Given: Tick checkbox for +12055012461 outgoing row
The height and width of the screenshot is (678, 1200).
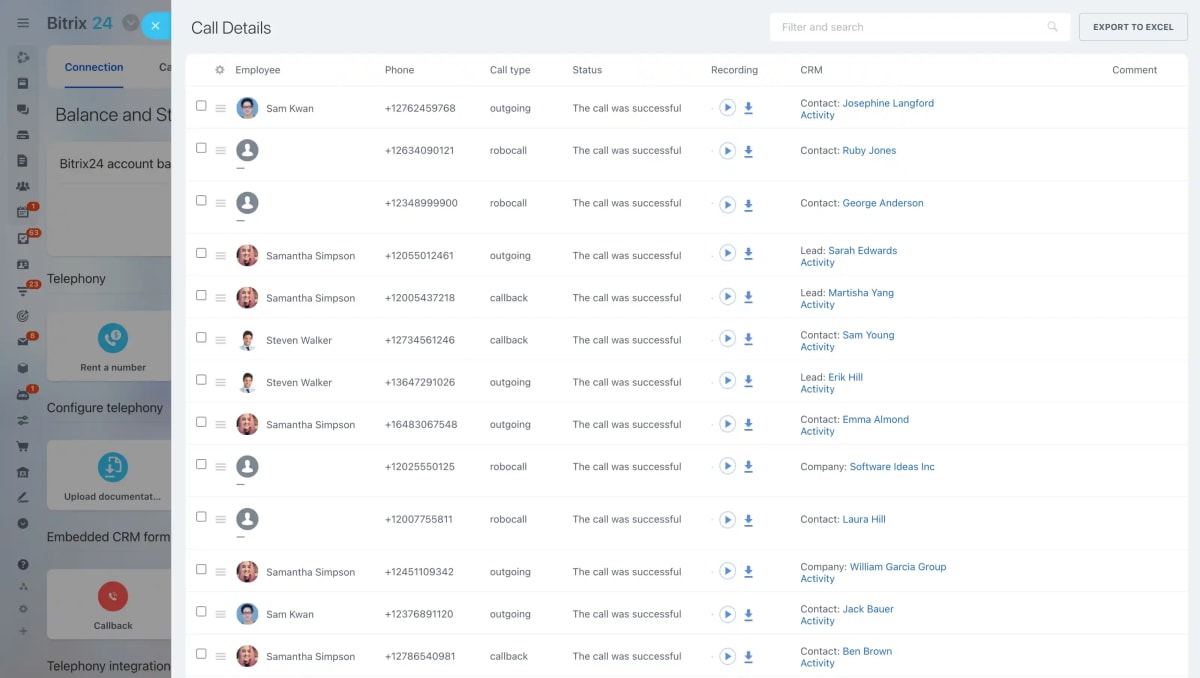Looking at the screenshot, I should click(x=201, y=253).
